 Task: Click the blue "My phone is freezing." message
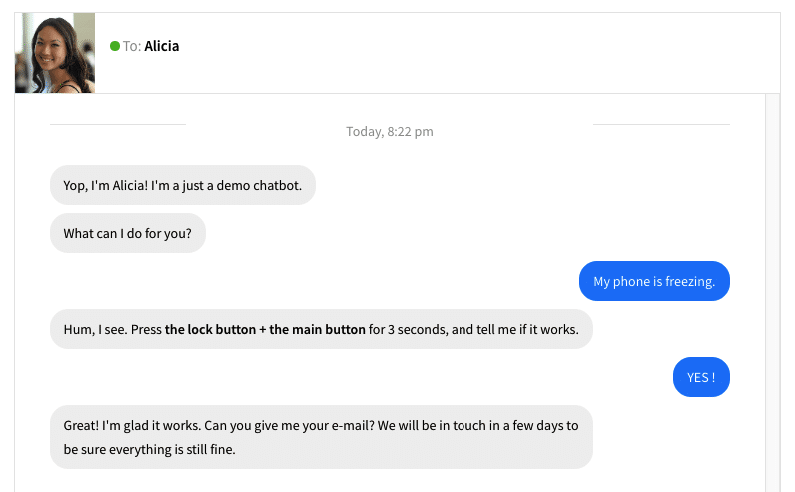[x=654, y=281]
